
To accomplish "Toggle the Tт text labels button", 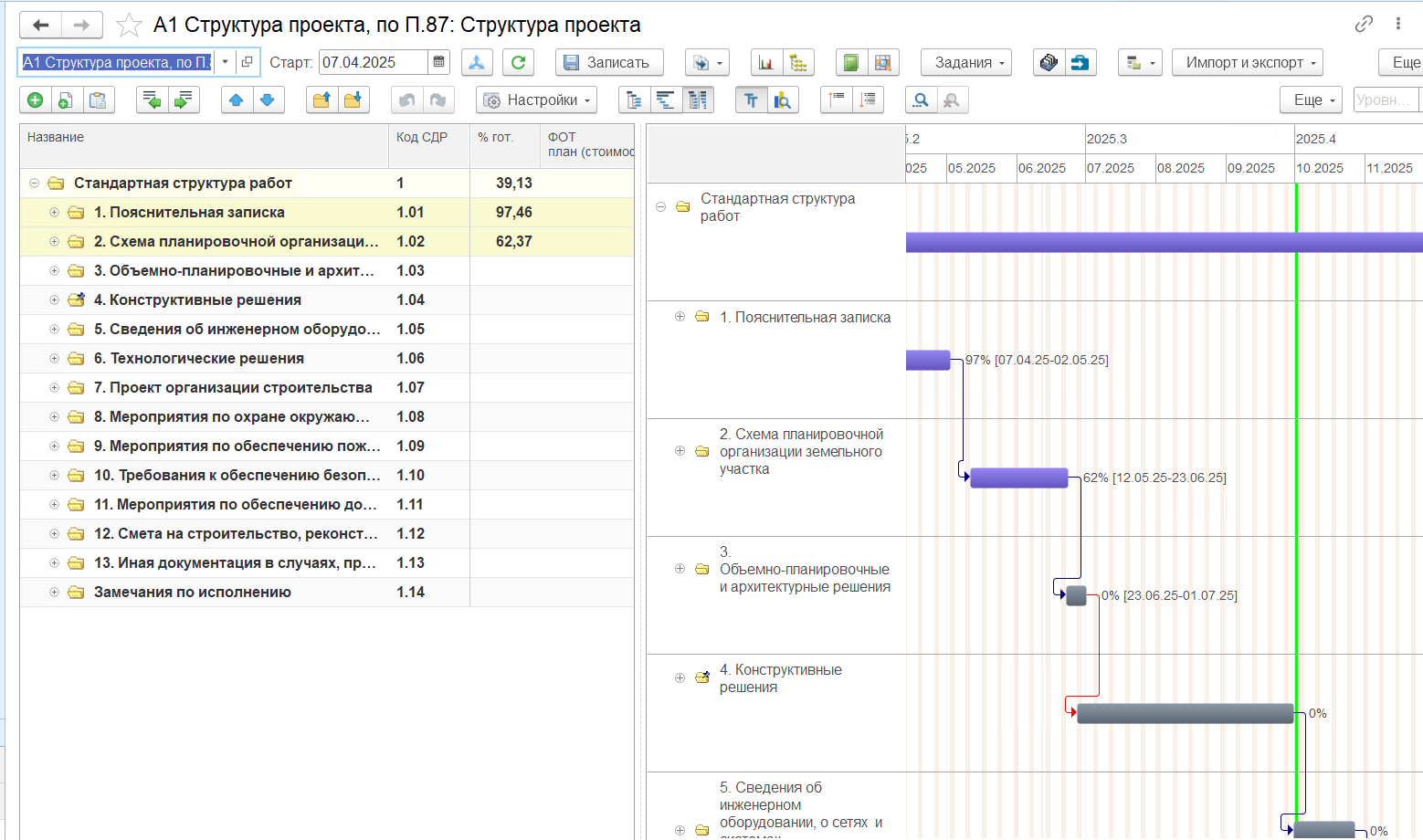I will point(751,100).
